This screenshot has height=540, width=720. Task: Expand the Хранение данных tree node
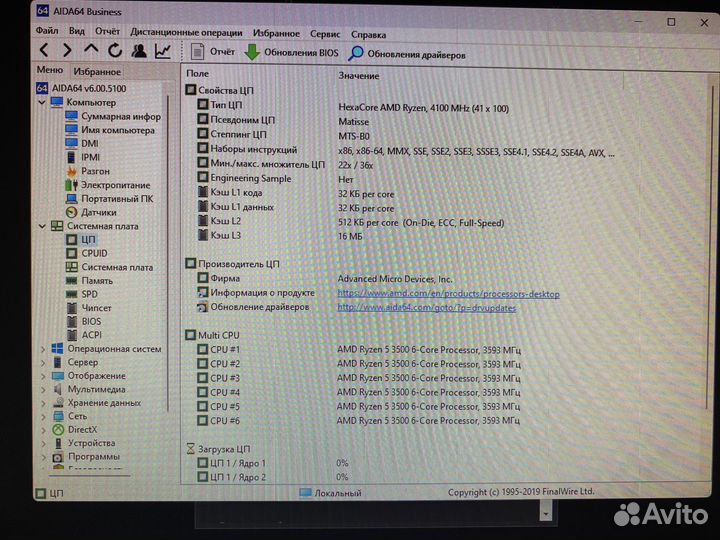click(x=43, y=403)
